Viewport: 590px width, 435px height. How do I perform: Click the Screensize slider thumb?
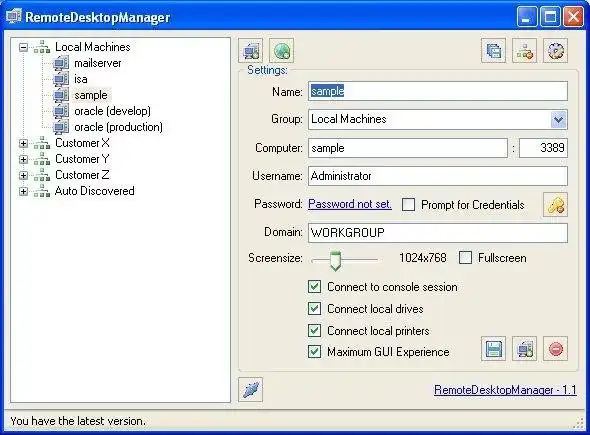click(x=335, y=260)
